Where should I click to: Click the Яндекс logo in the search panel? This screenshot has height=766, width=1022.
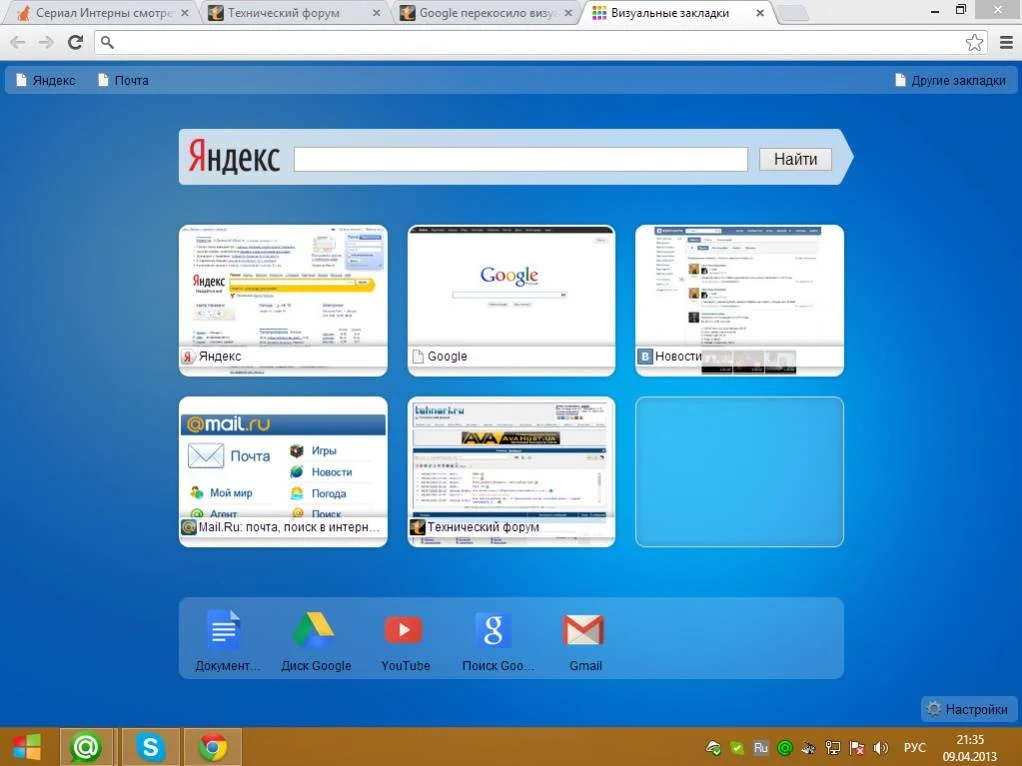(234, 157)
